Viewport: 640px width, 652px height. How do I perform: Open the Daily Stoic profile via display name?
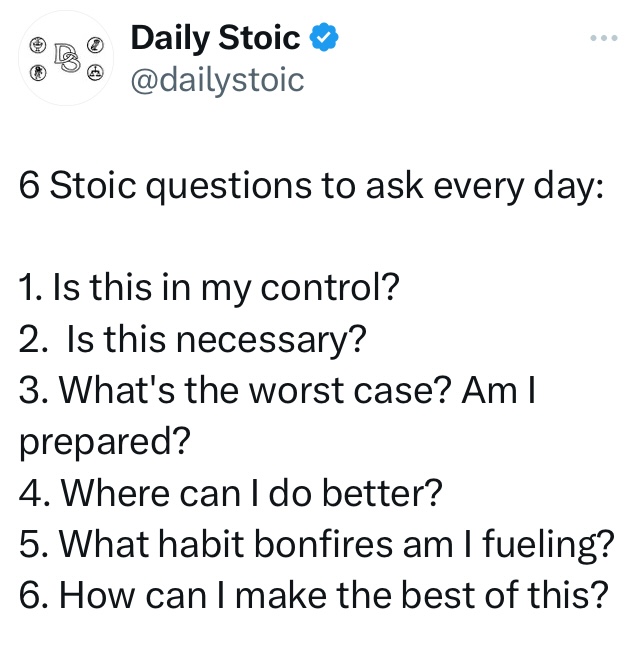point(215,38)
